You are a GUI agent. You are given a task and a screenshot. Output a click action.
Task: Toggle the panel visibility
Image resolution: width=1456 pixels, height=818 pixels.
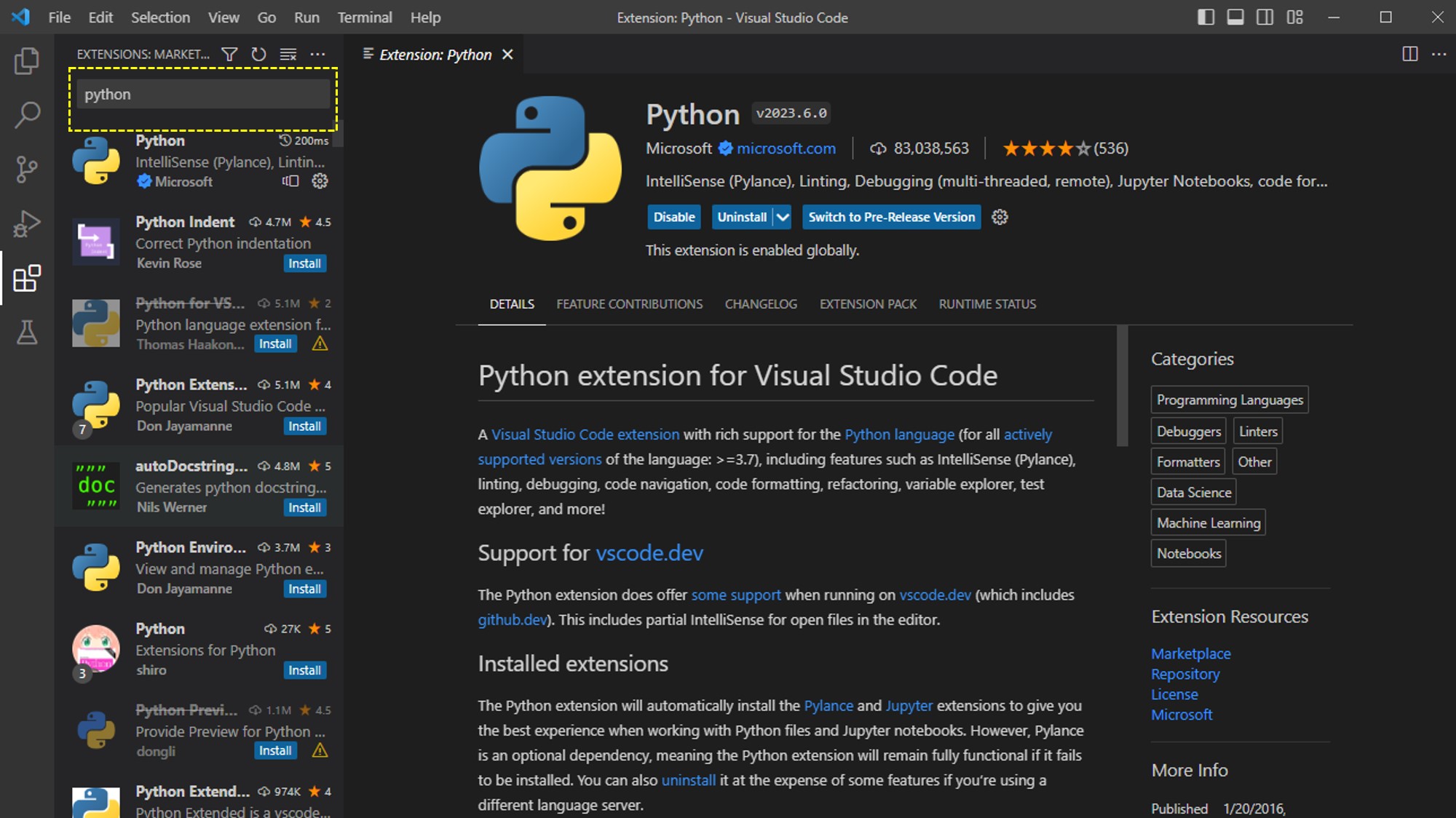click(x=1235, y=17)
